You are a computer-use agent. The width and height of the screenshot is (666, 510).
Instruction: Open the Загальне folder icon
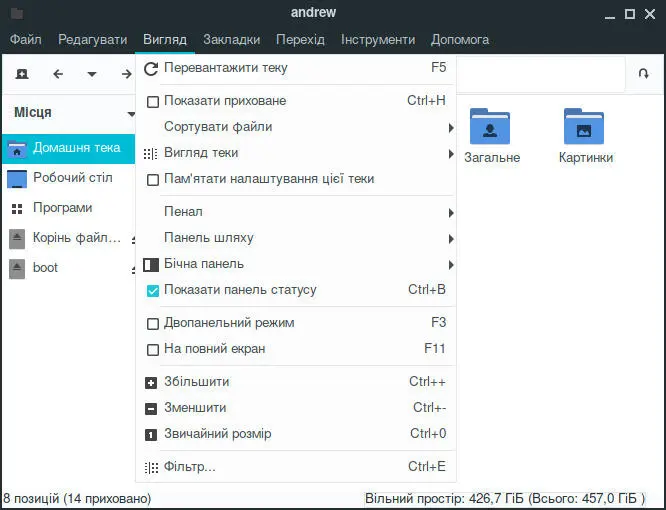coord(490,127)
